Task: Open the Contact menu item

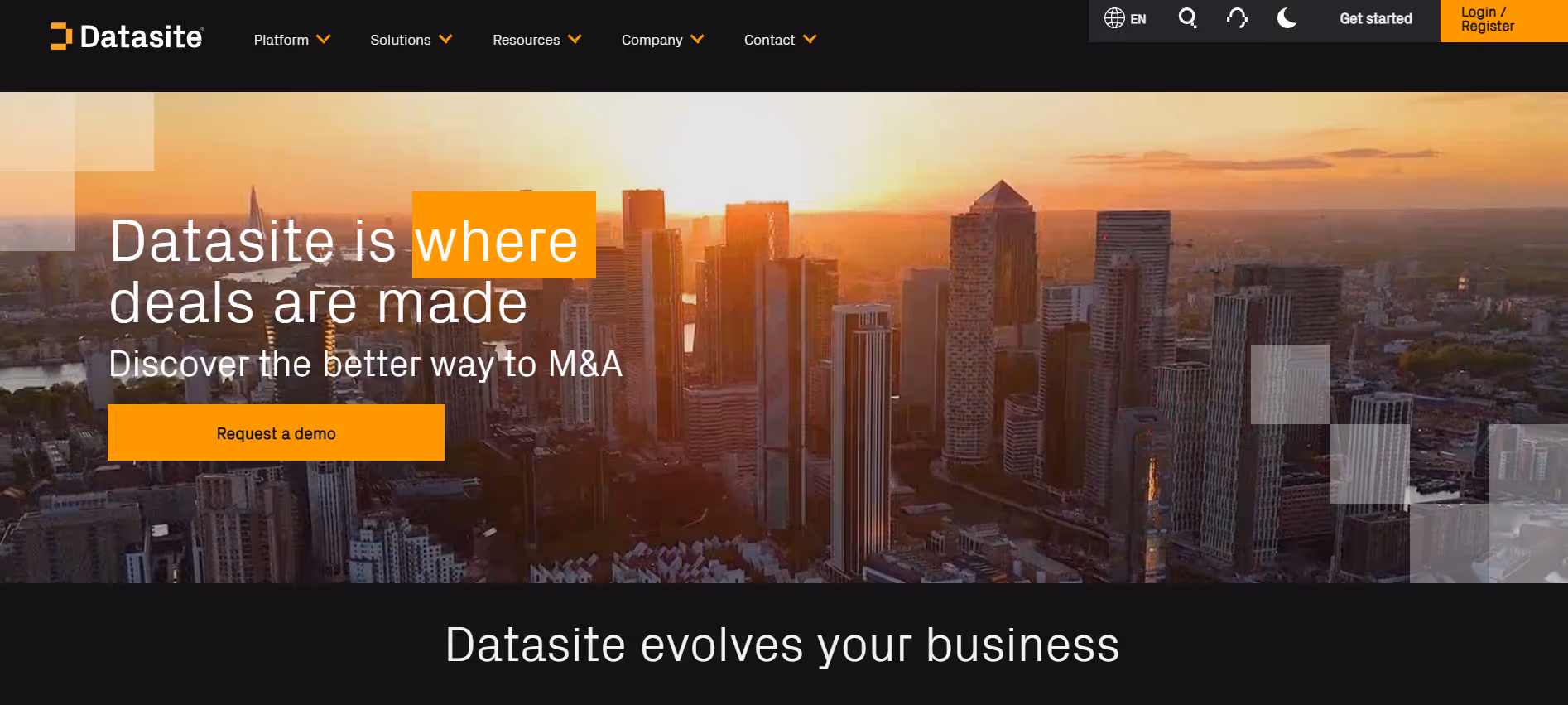Action: (769, 40)
